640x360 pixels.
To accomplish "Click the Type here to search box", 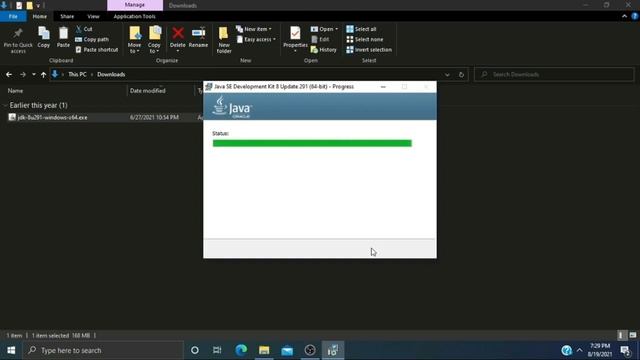I will [x=103, y=350].
